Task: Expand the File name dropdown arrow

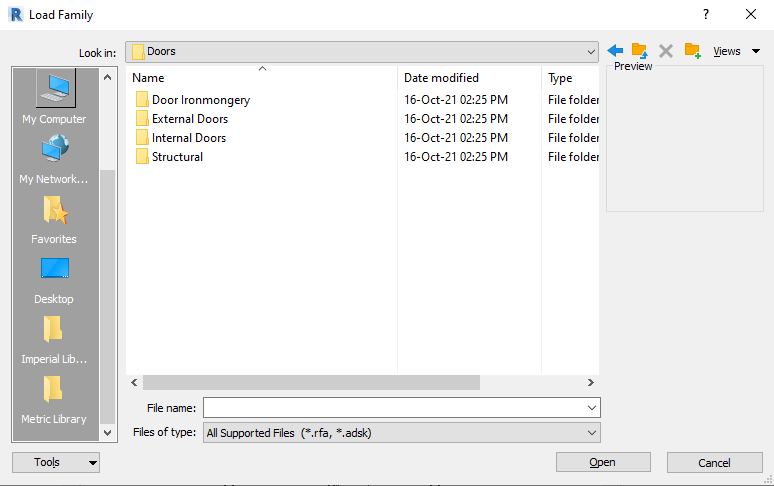Action: (592, 408)
